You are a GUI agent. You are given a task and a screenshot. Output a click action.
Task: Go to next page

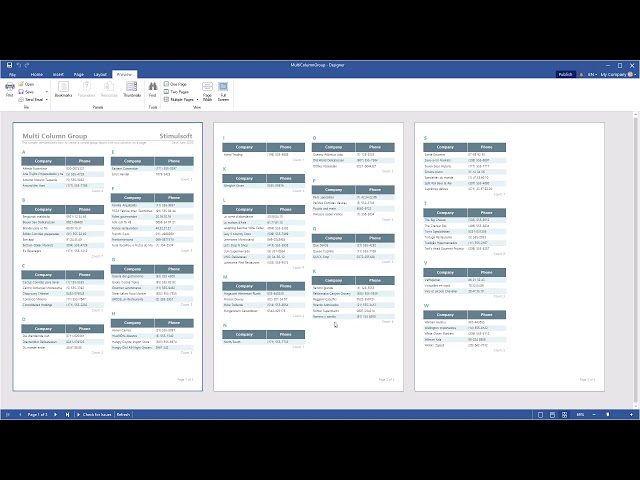[x=56, y=414]
